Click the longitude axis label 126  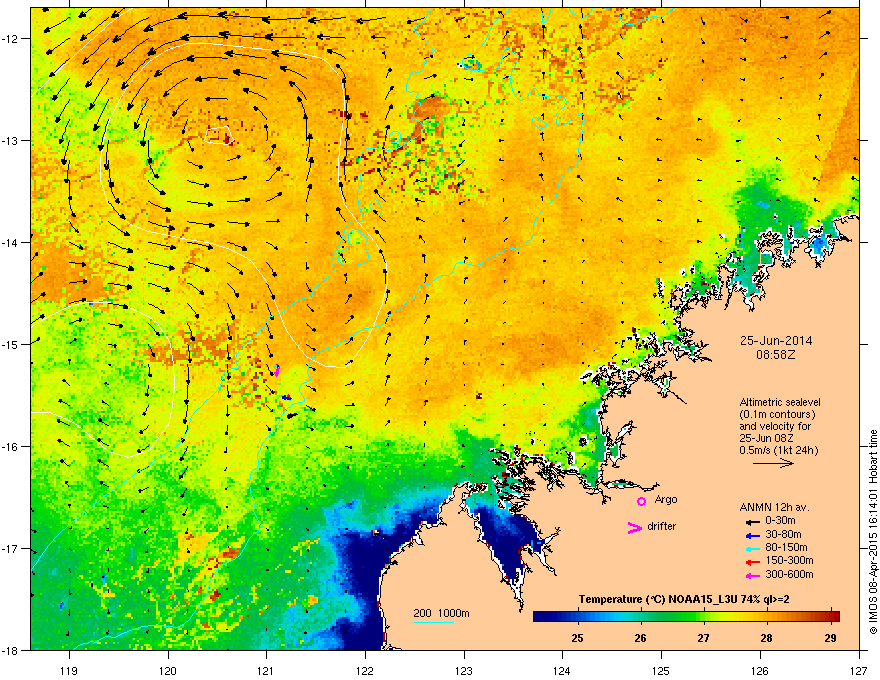click(x=760, y=670)
